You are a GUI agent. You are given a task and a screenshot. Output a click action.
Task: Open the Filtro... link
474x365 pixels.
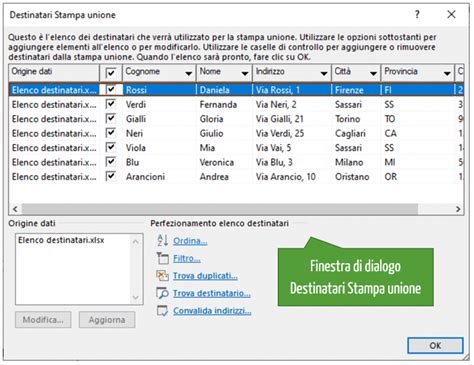pyautogui.click(x=187, y=258)
